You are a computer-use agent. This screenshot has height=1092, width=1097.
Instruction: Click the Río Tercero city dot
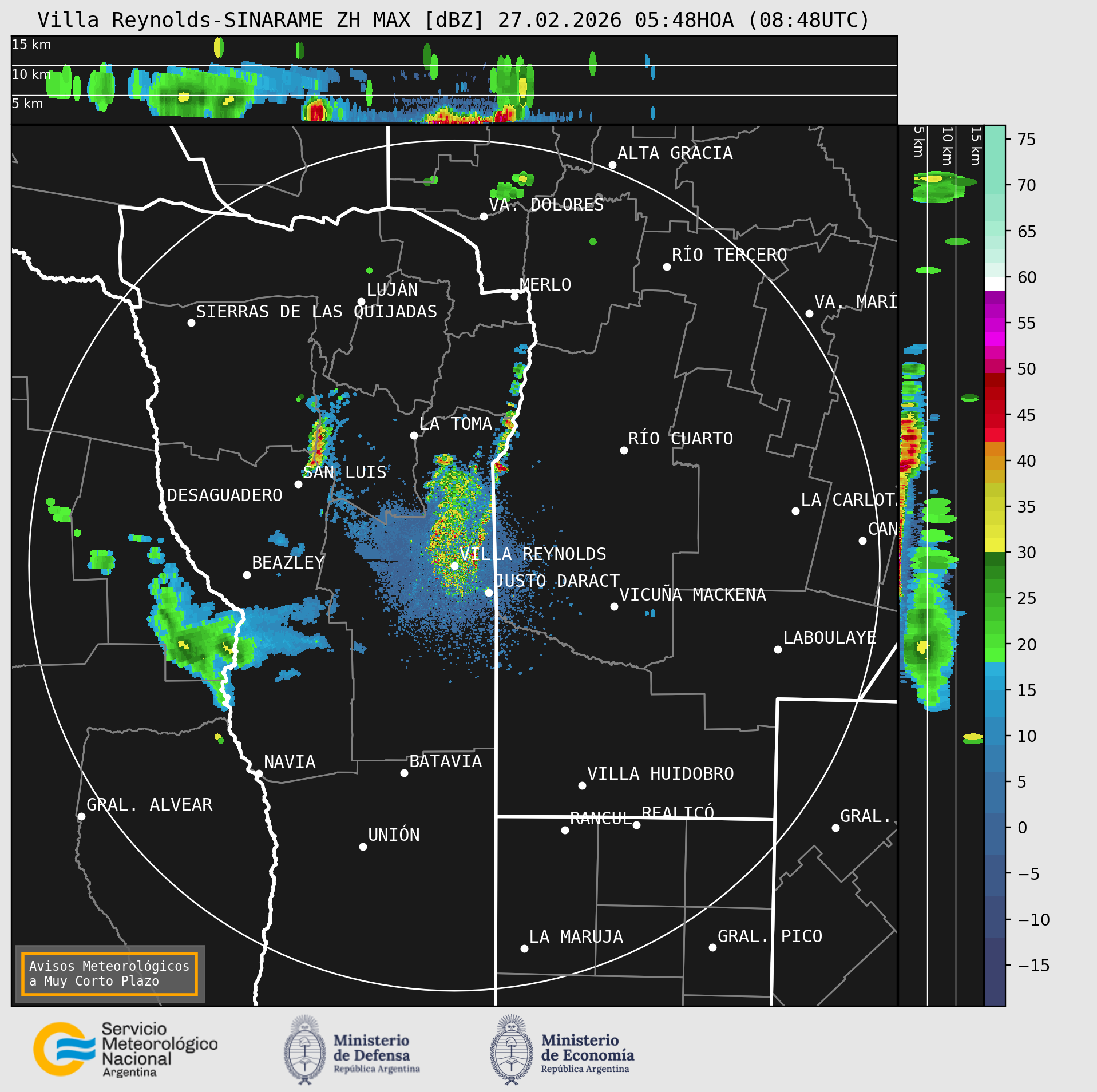click(x=667, y=267)
